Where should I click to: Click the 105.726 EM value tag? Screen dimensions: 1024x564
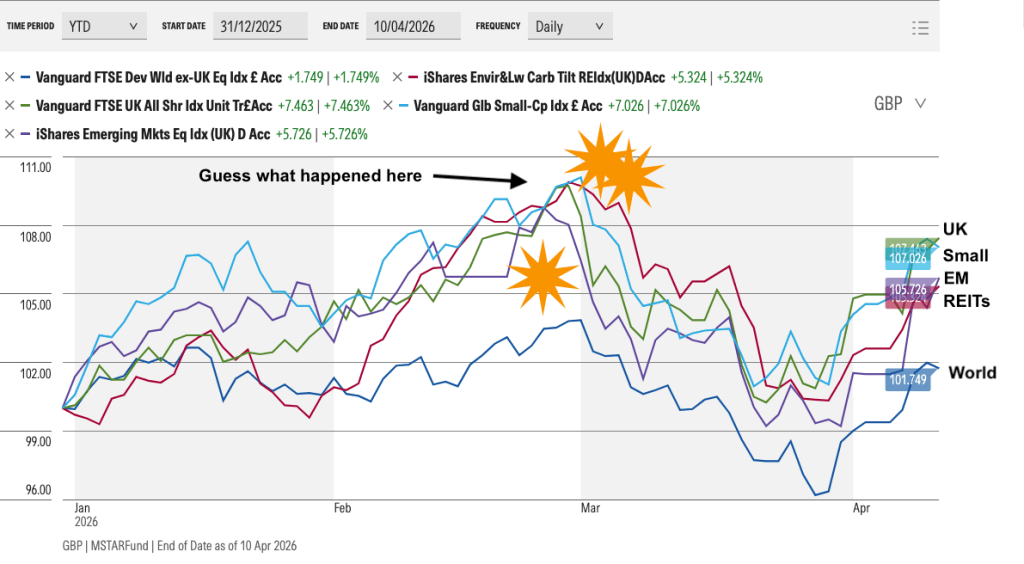coord(909,289)
